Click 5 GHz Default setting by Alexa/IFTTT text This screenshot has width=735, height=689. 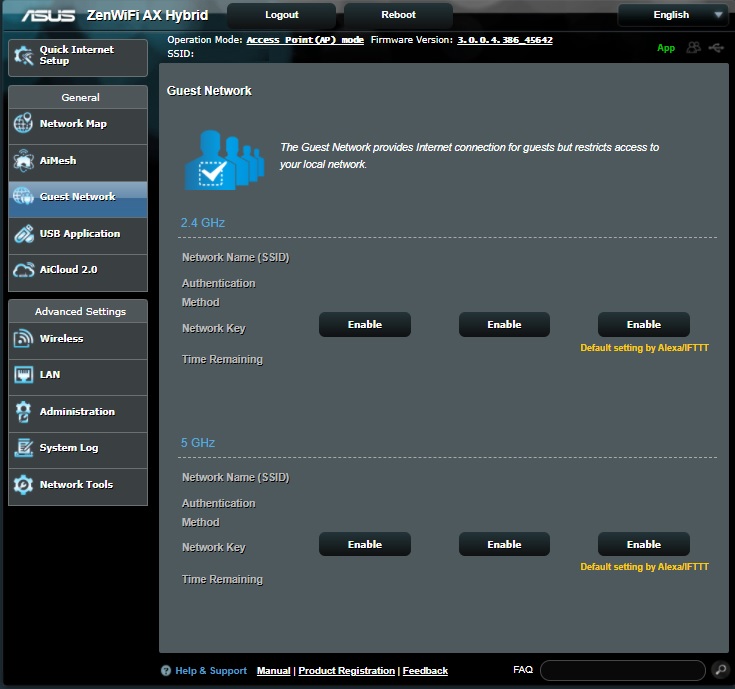point(645,567)
